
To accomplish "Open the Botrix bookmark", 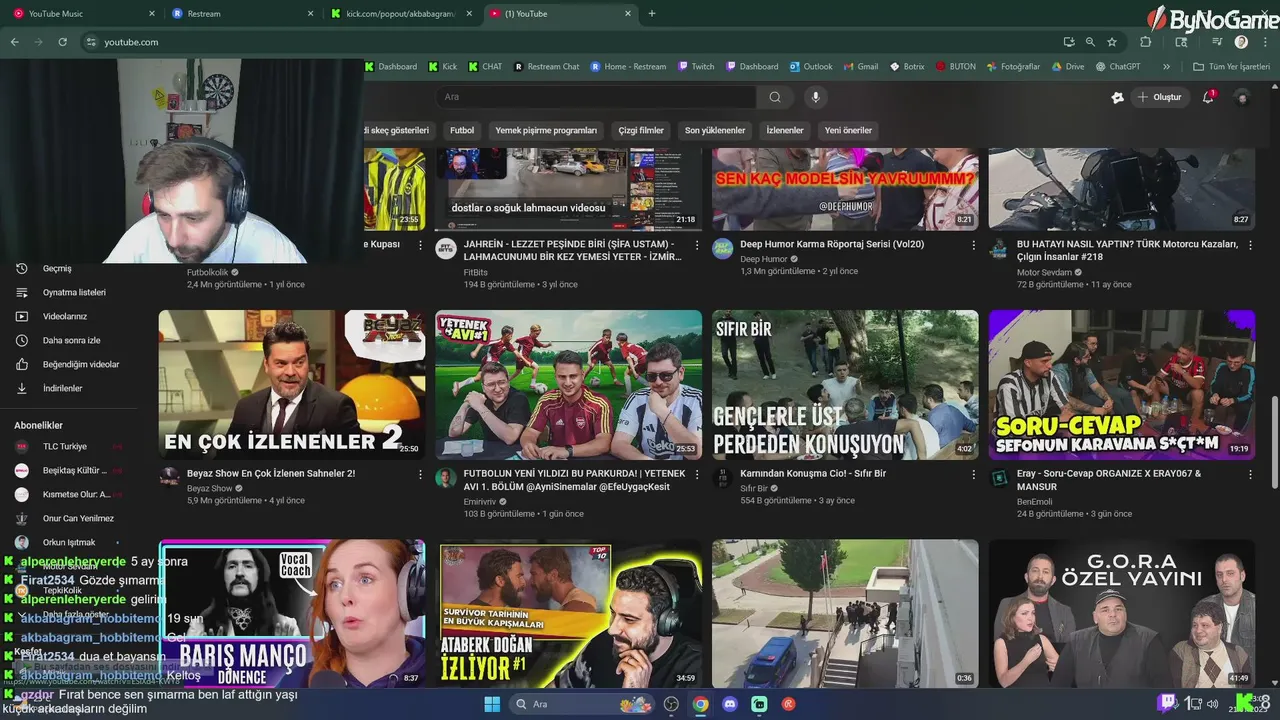I will click(x=907, y=67).
